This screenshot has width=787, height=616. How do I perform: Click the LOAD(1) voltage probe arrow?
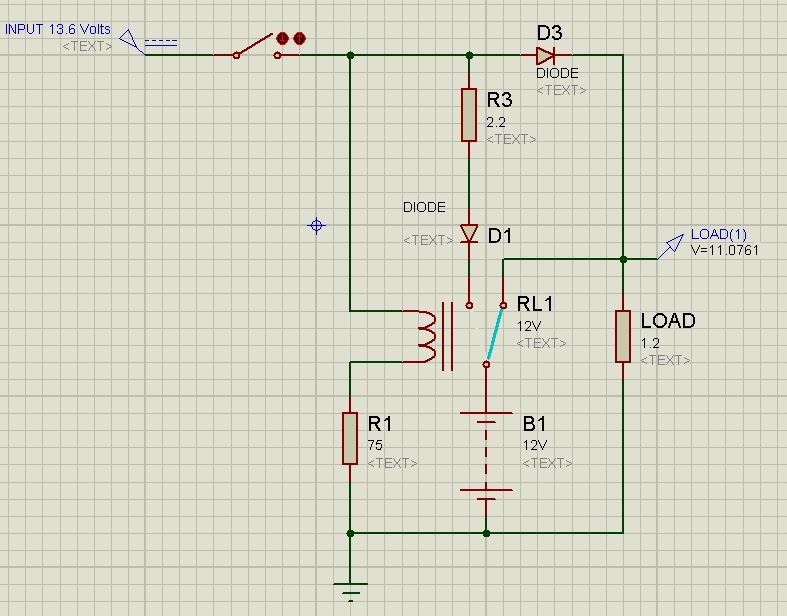(670, 247)
